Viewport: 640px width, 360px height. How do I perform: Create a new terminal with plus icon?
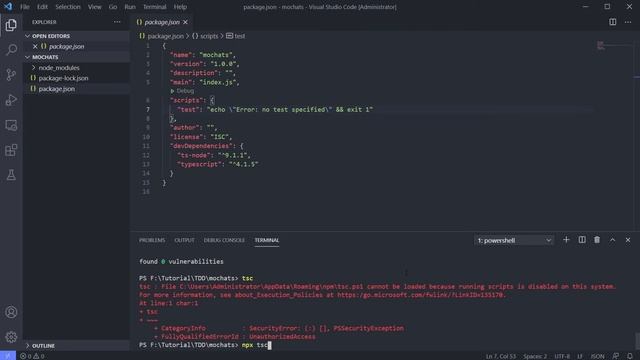(x=566, y=240)
